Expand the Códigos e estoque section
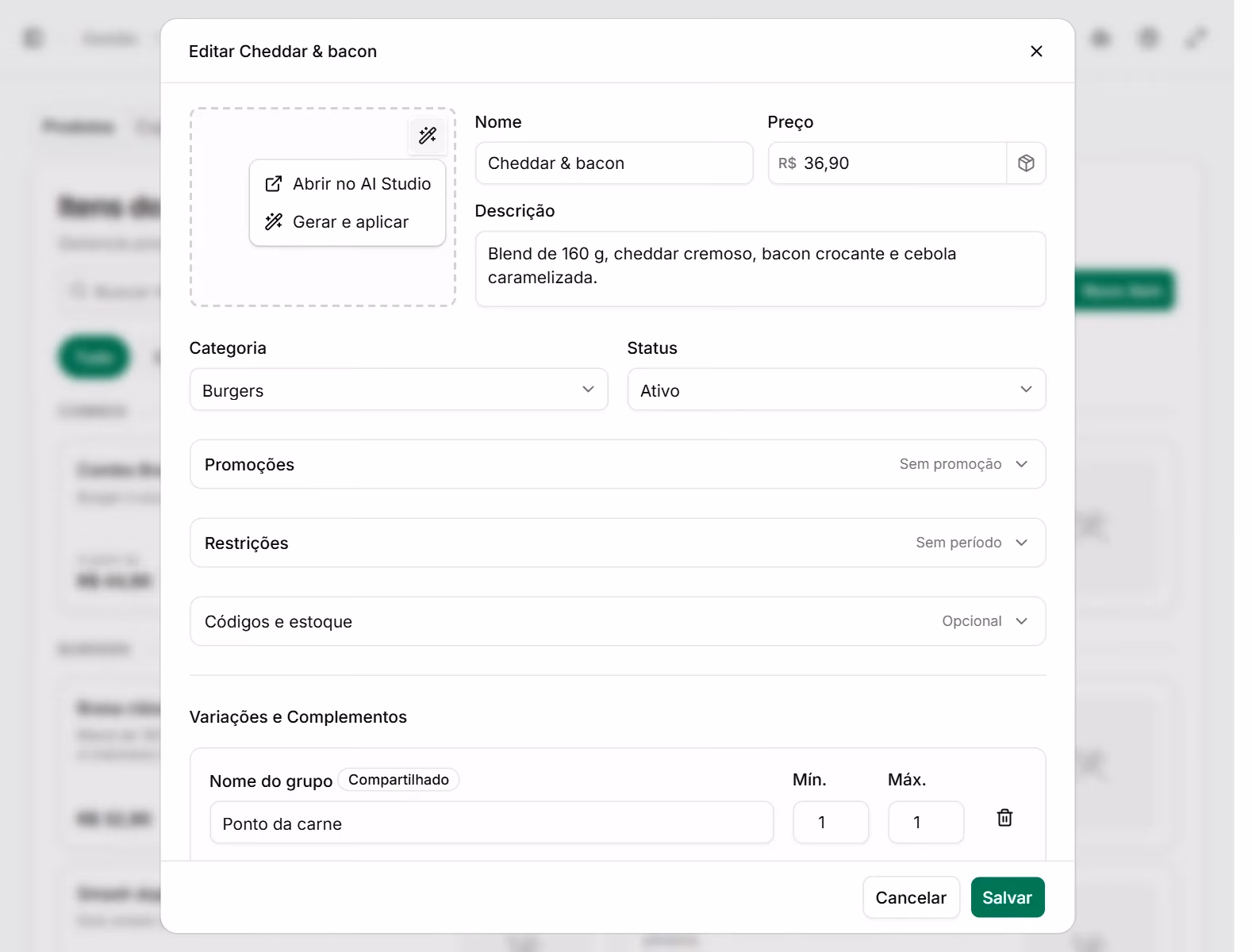 (617, 621)
